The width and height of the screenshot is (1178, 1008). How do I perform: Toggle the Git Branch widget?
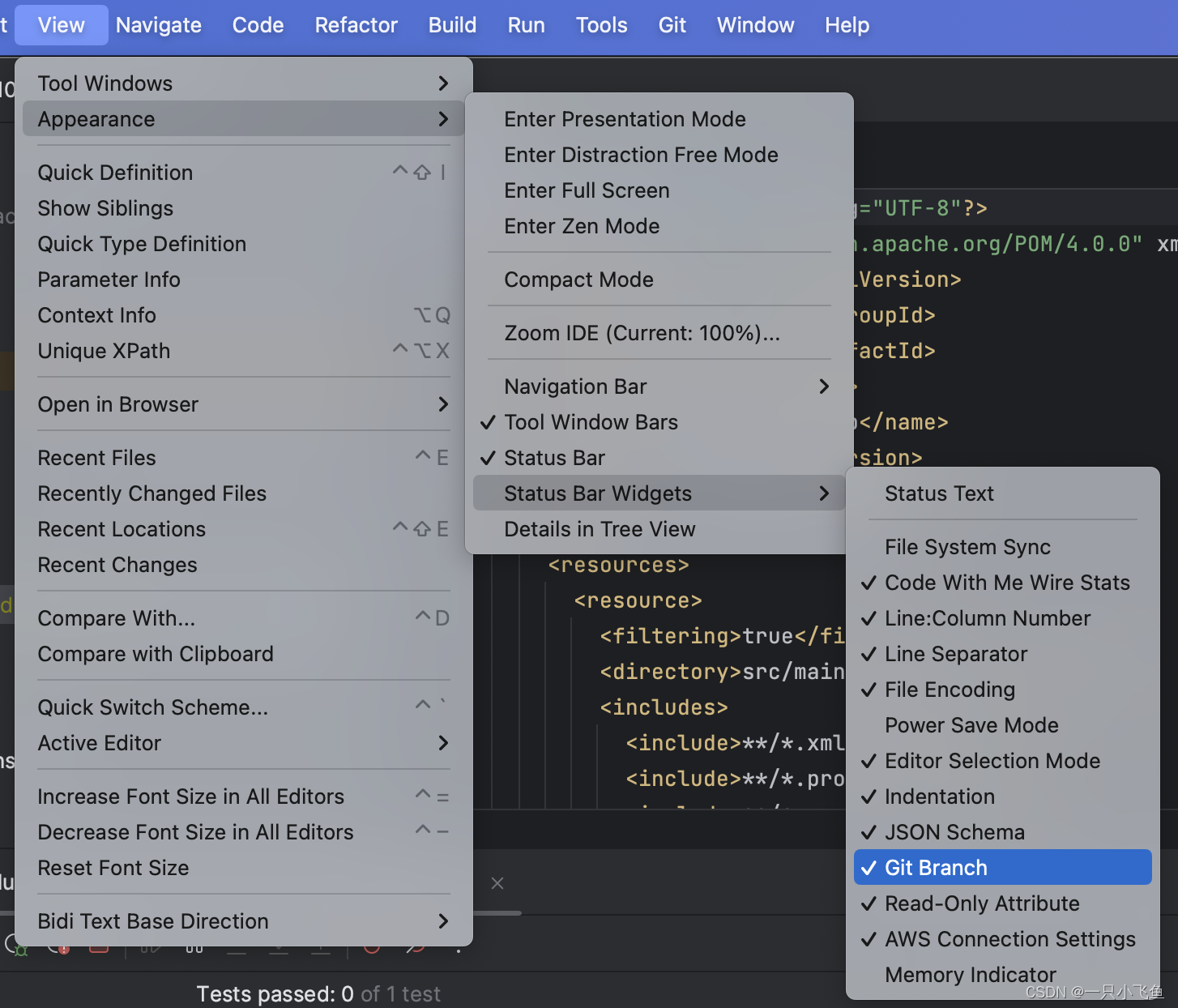[x=1003, y=867]
